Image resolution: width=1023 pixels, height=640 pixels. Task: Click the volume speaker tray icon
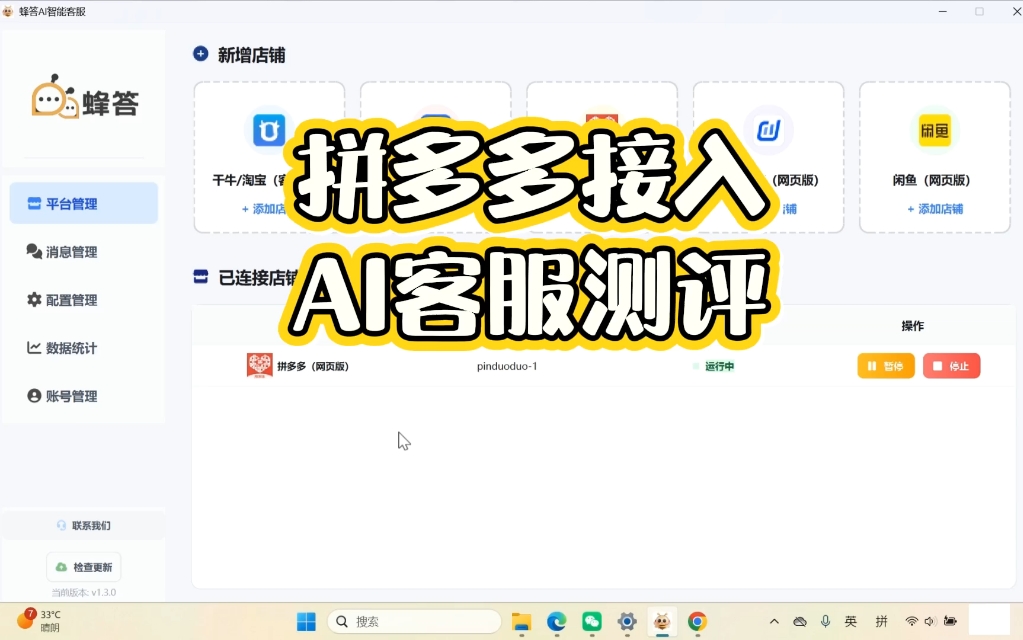[930, 621]
